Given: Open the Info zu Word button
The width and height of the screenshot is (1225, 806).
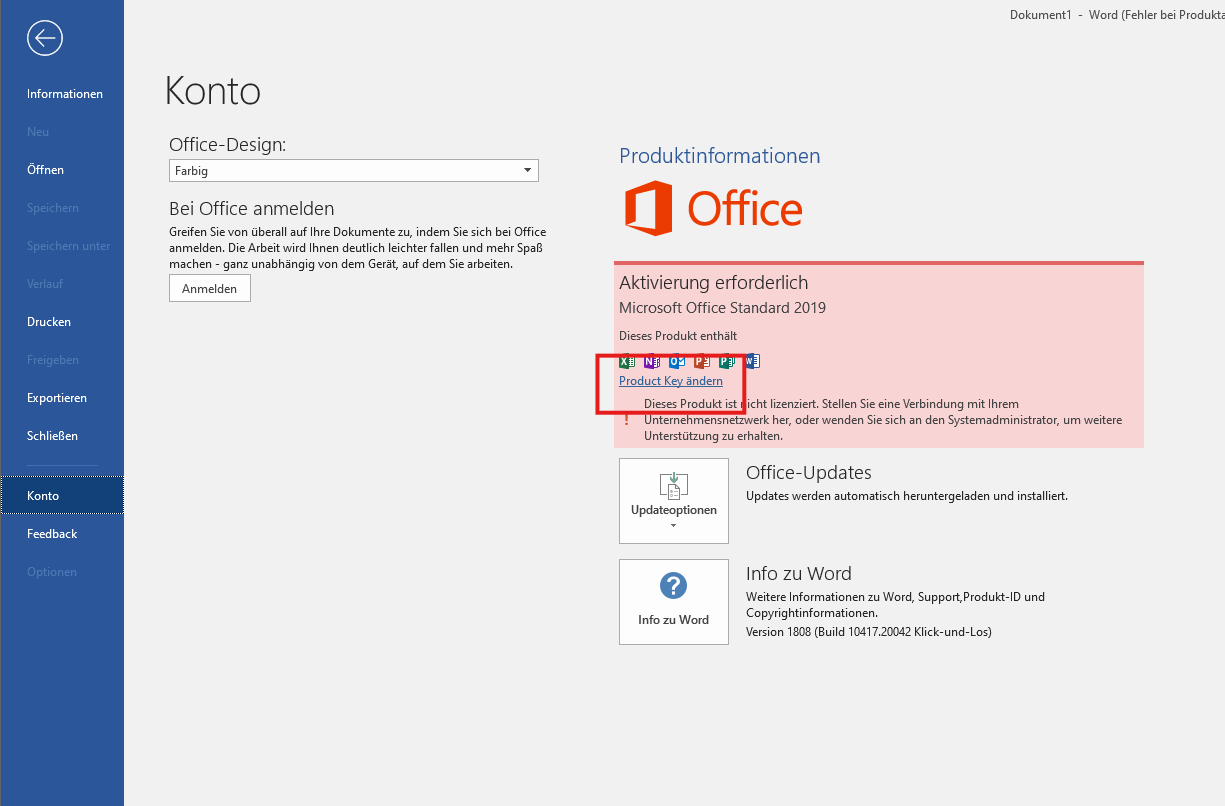Looking at the screenshot, I should coord(673,601).
